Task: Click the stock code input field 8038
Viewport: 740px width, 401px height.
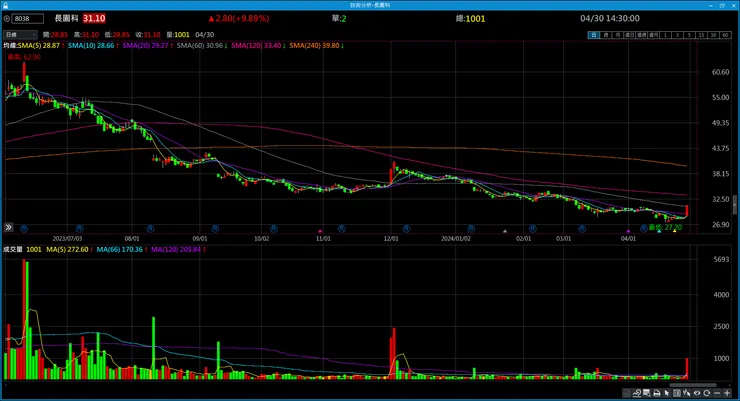Action: (x=28, y=19)
